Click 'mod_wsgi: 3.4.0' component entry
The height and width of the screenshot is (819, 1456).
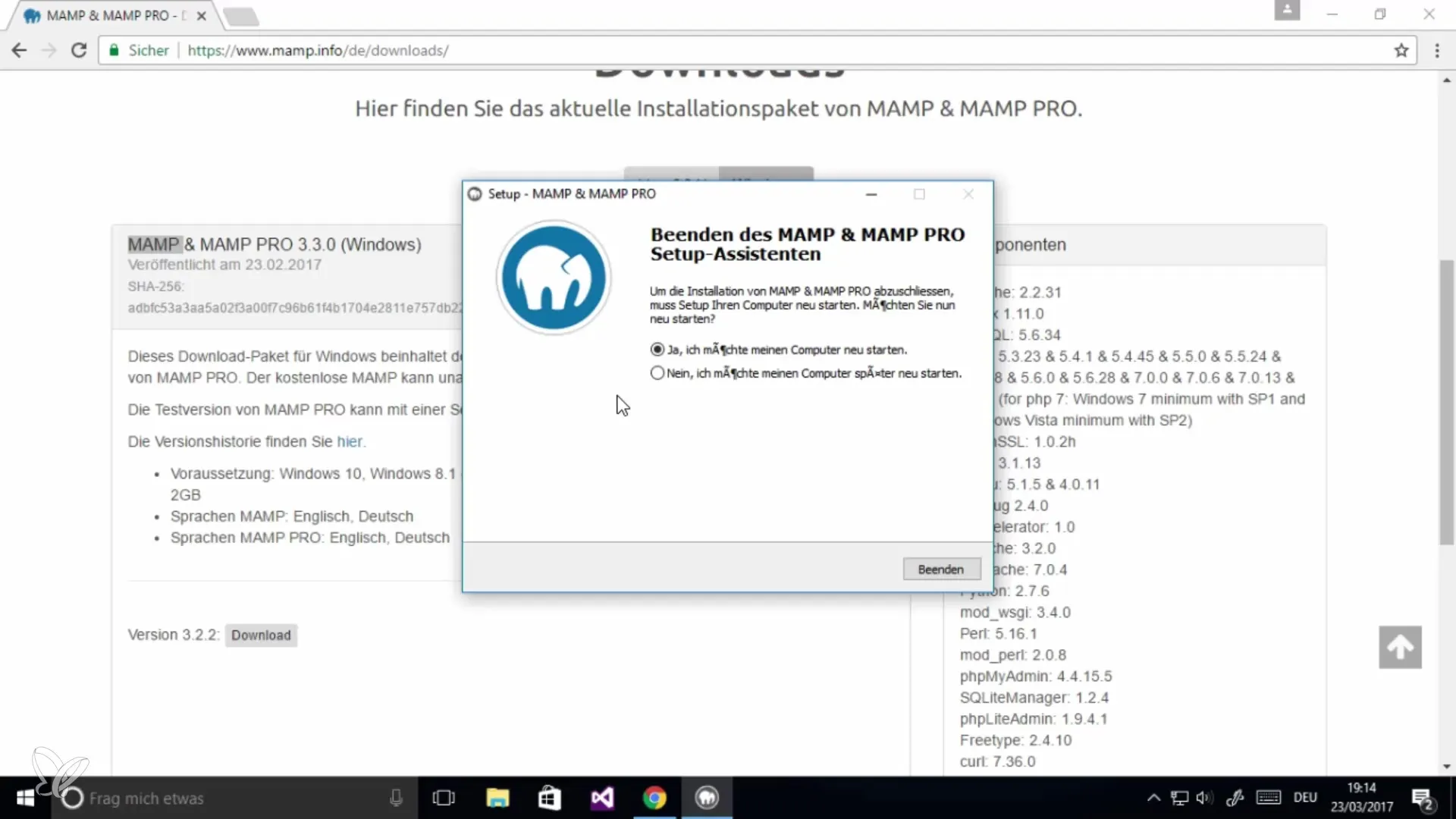coord(1015,613)
